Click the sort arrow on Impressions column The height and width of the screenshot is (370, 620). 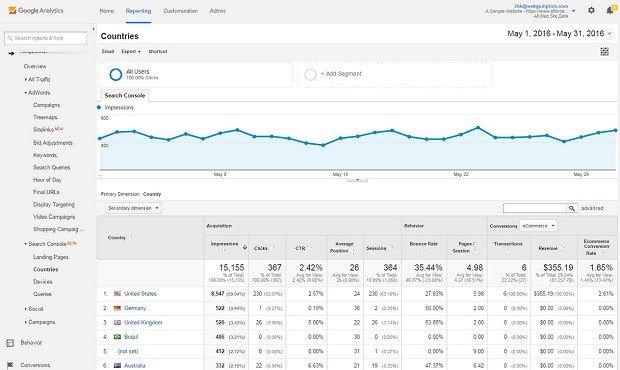point(245,247)
